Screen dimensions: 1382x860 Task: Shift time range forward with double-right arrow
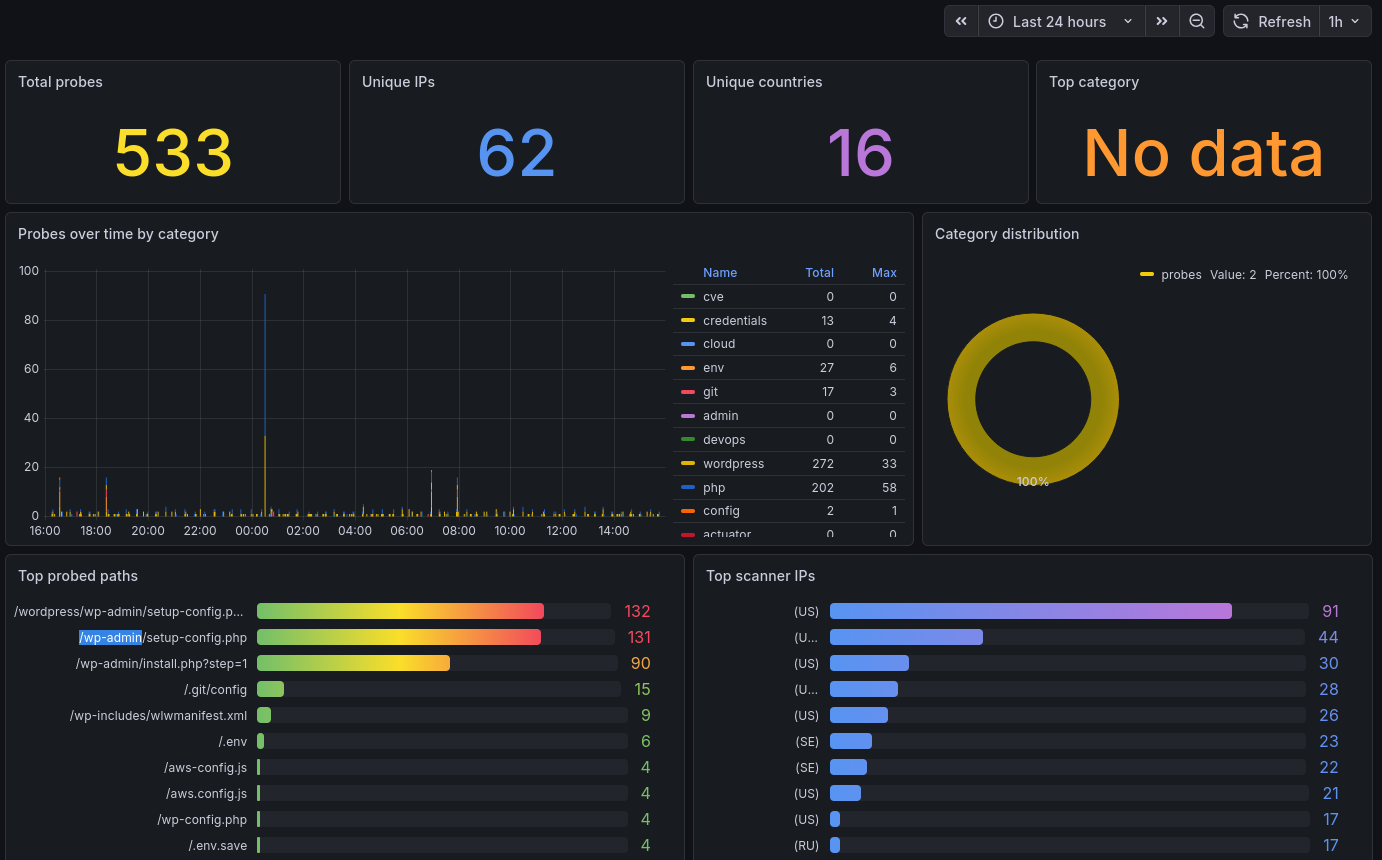point(1161,21)
